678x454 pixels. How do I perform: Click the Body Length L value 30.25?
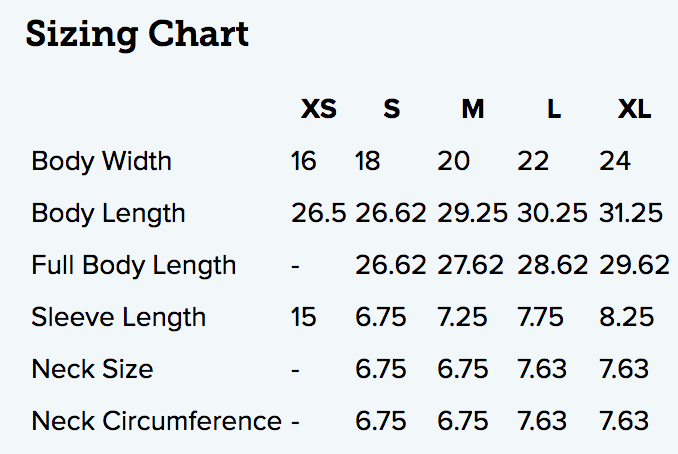pyautogui.click(x=553, y=213)
